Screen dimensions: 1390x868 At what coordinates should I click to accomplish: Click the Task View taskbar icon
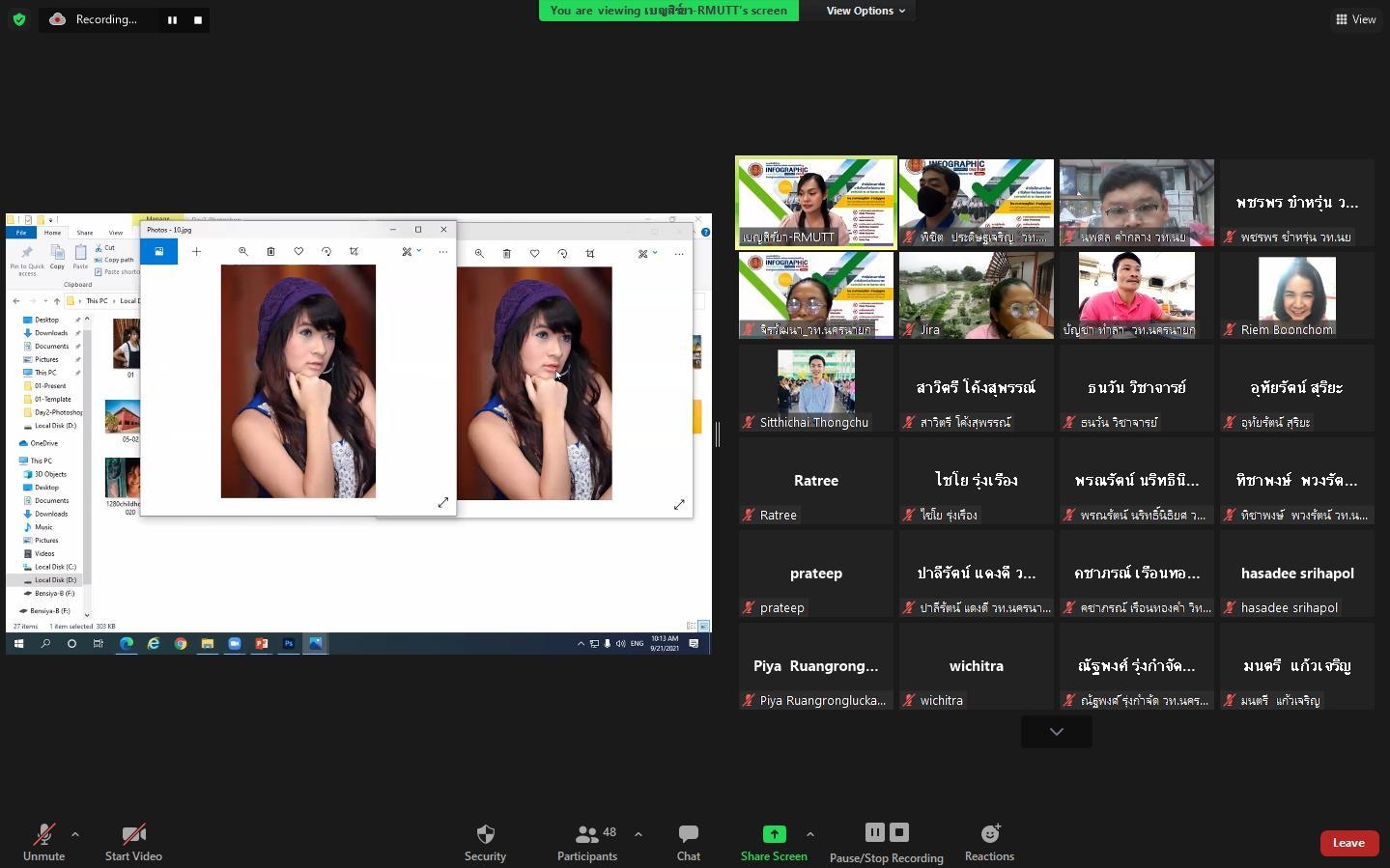[x=98, y=643]
